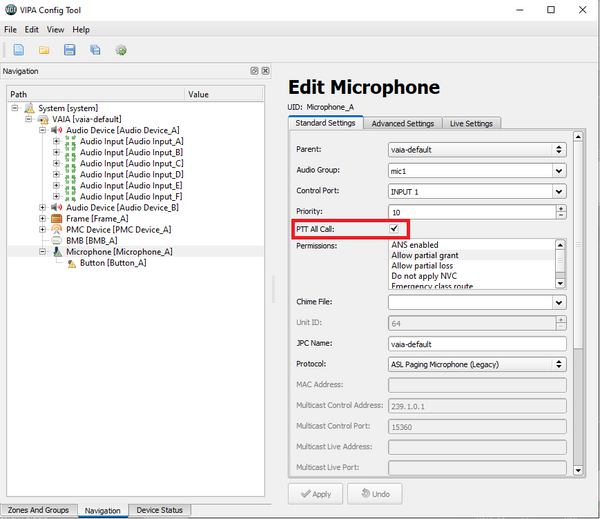Click in the JPC Name input field

[x=475, y=343]
